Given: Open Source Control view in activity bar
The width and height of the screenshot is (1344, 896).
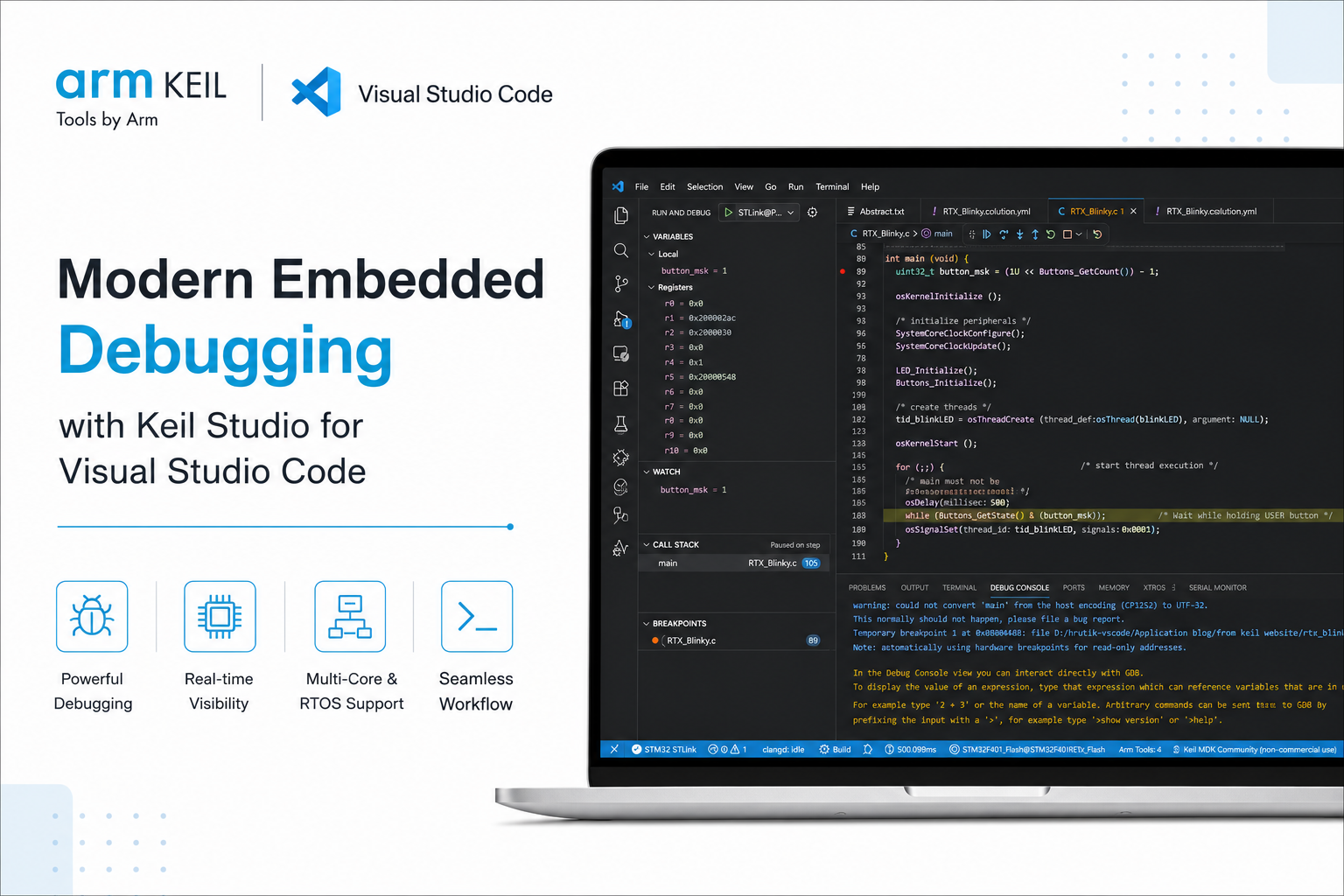Looking at the screenshot, I should coord(621,283).
